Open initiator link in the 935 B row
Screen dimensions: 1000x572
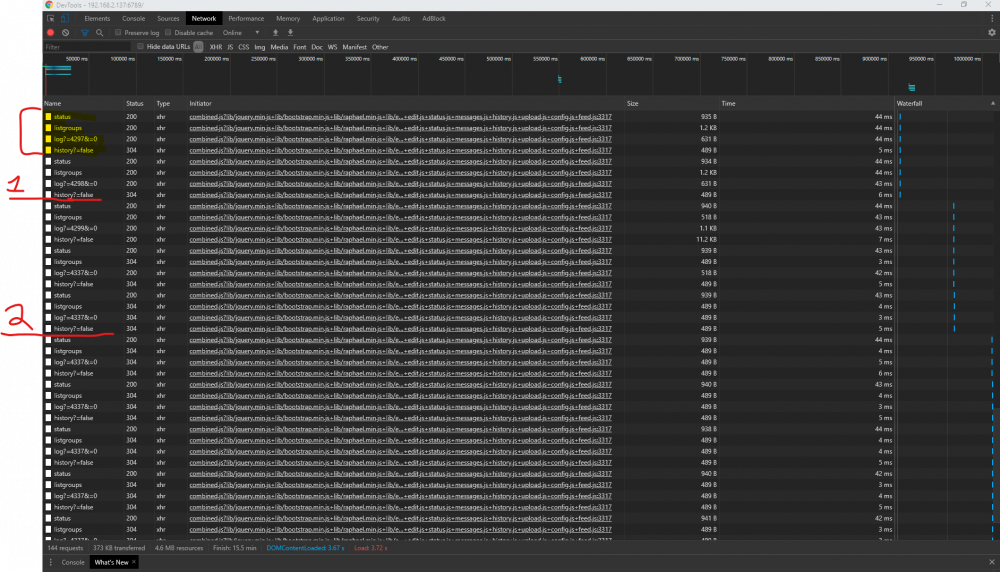click(x=401, y=117)
